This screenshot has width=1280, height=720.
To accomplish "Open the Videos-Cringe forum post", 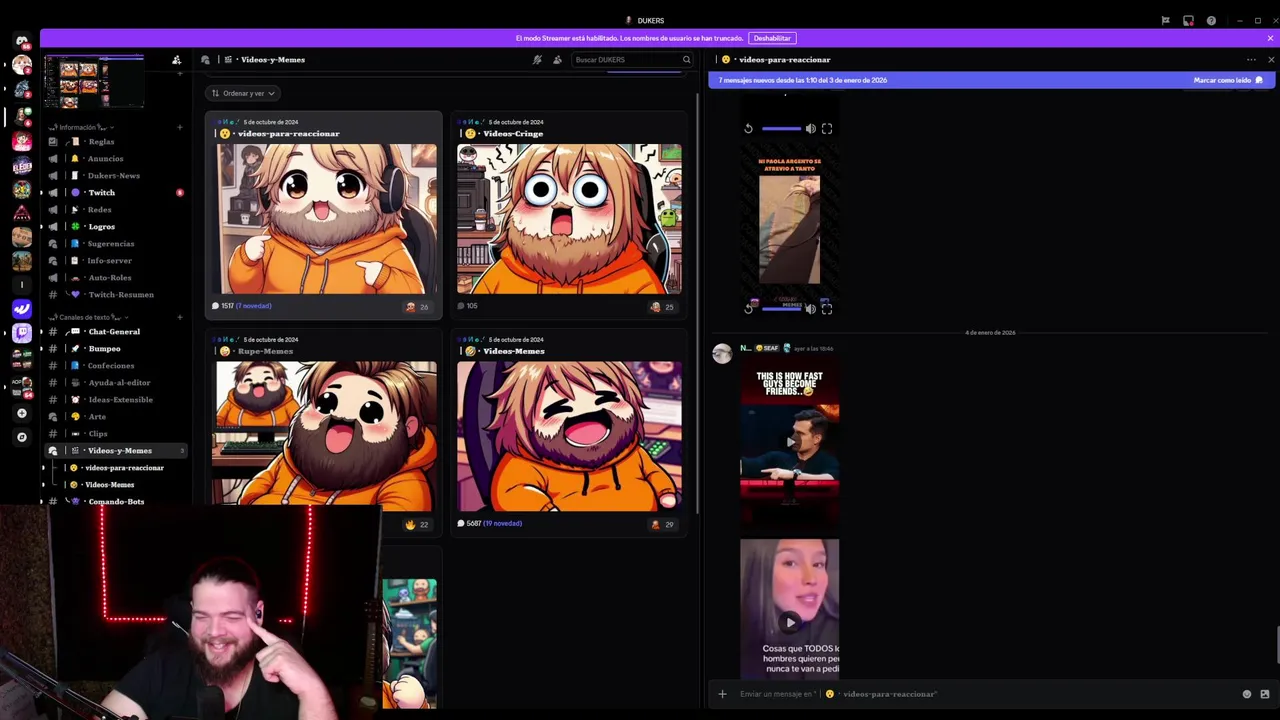I will pyautogui.click(x=568, y=215).
